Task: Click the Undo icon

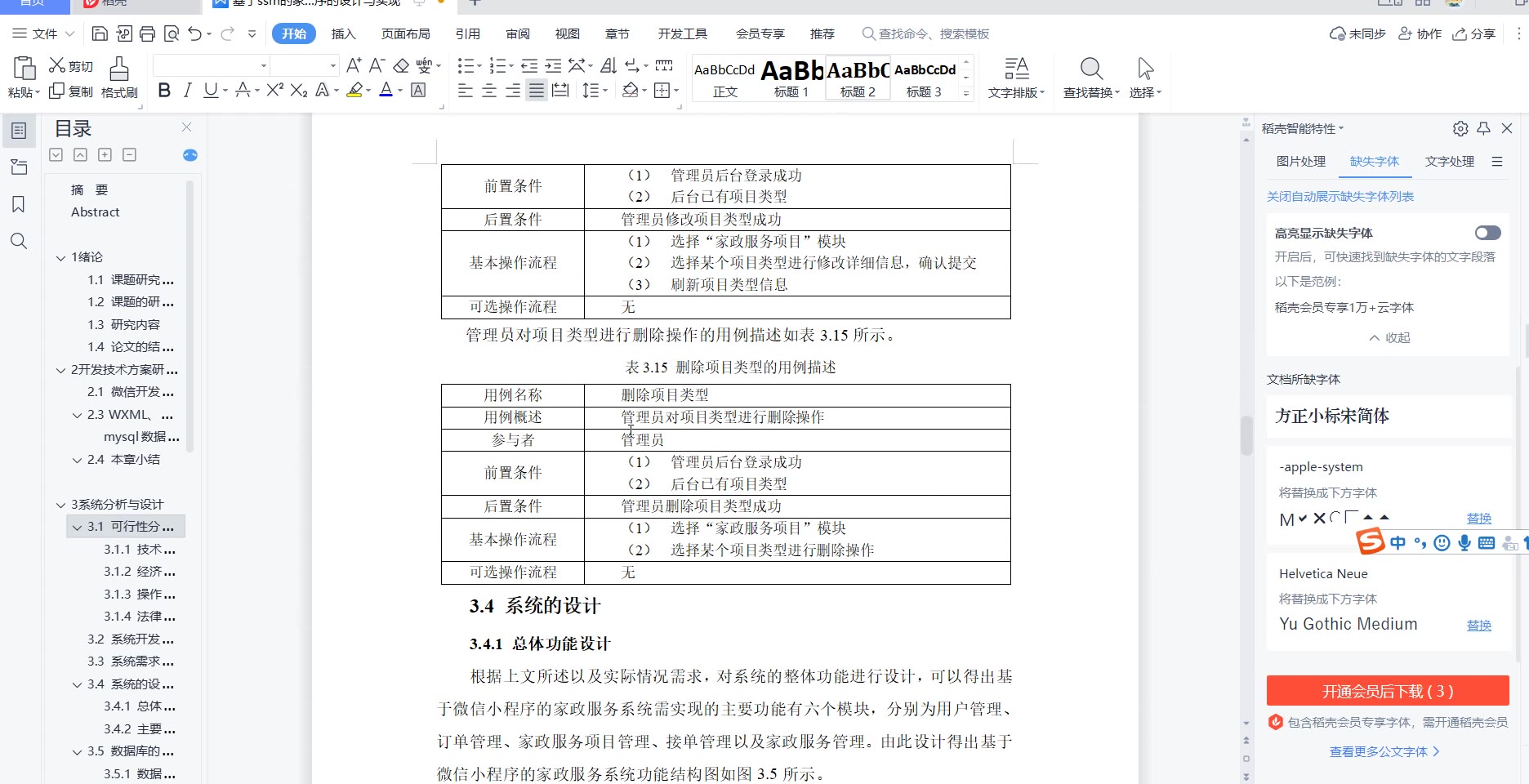Action: [x=194, y=33]
